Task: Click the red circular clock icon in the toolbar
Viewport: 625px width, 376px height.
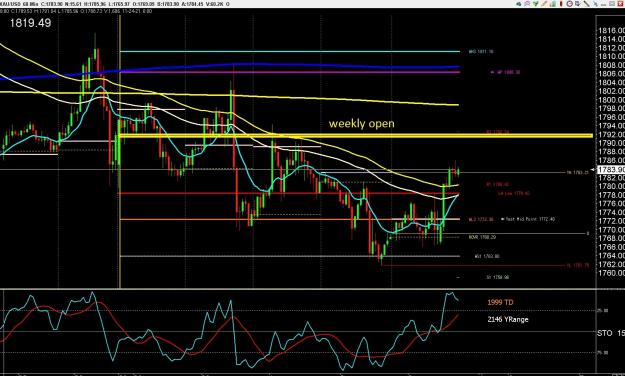Action: [570, 4]
